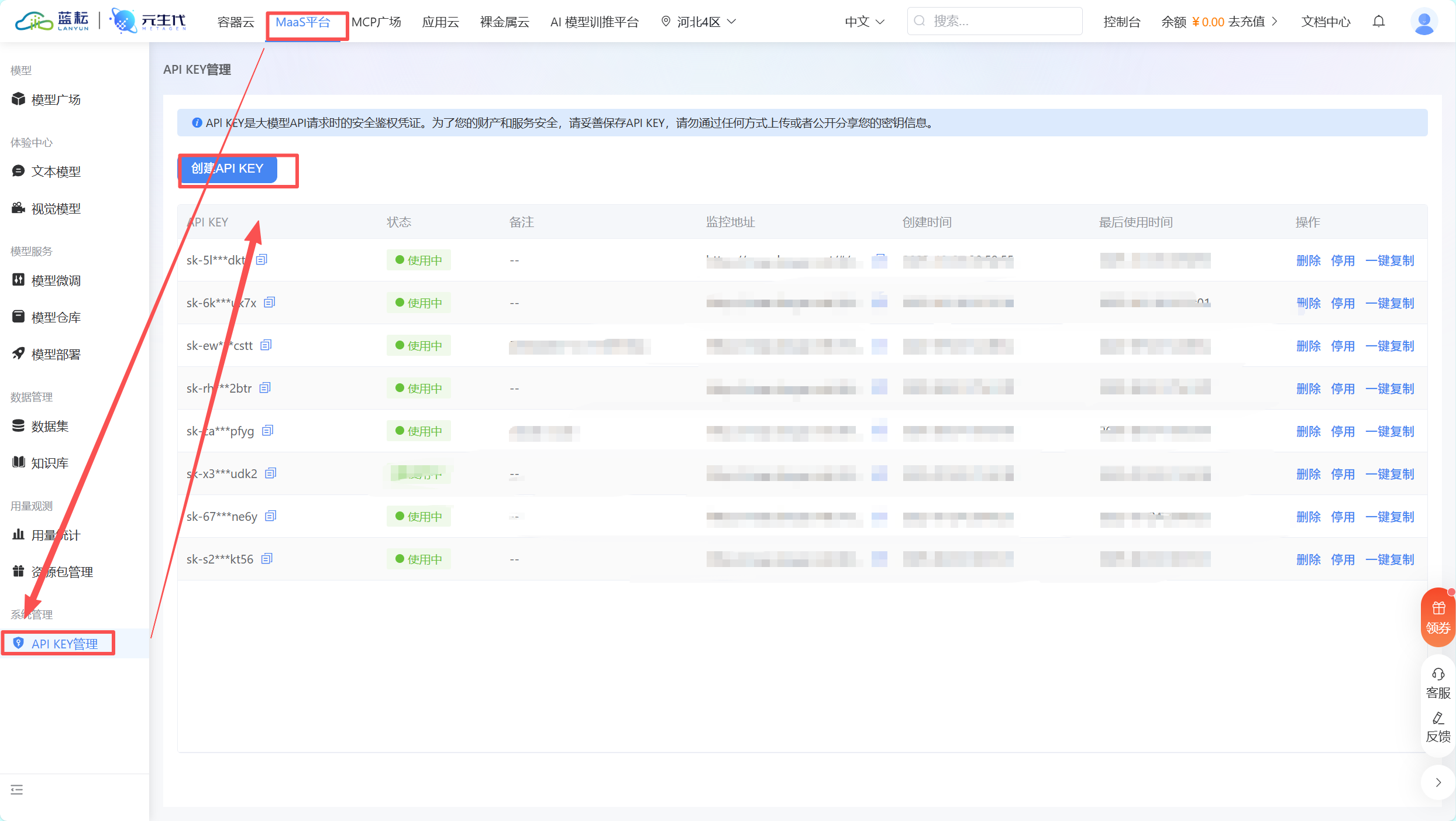Expand the floating panel right chevron
Image resolution: width=1456 pixels, height=821 pixels.
point(1438,782)
